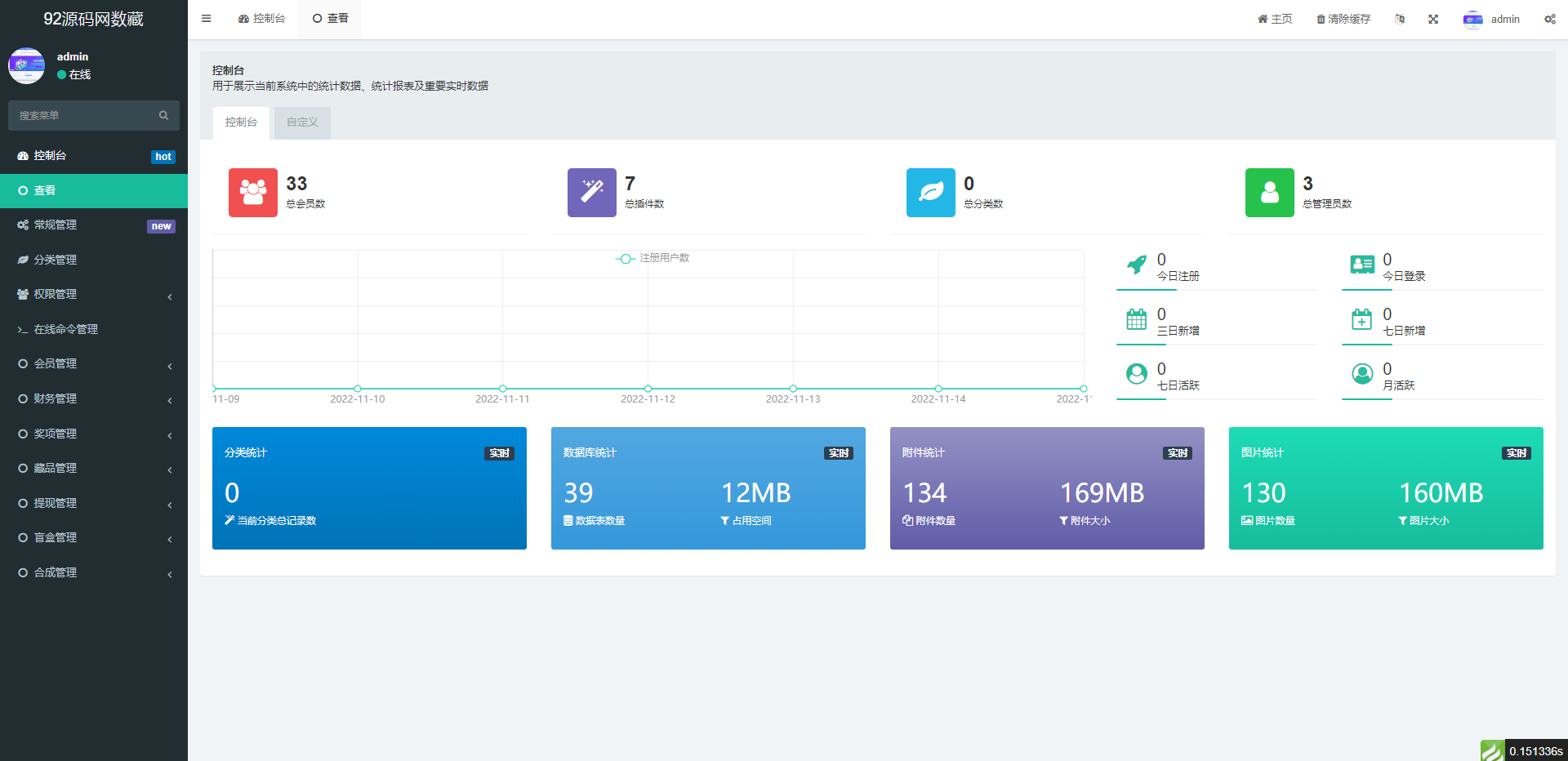The width and height of the screenshot is (1568, 761).
Task: Toggle the 注册用户数 chart legend
Action: 653,258
